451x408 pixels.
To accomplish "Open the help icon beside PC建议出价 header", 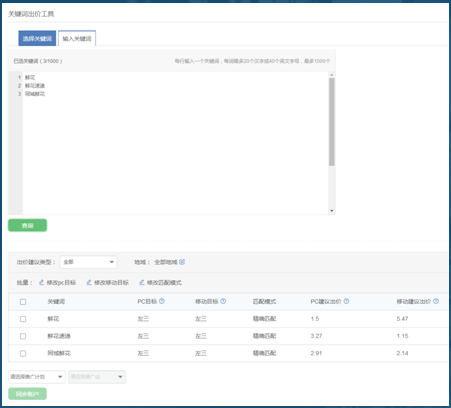I will (x=346, y=301).
